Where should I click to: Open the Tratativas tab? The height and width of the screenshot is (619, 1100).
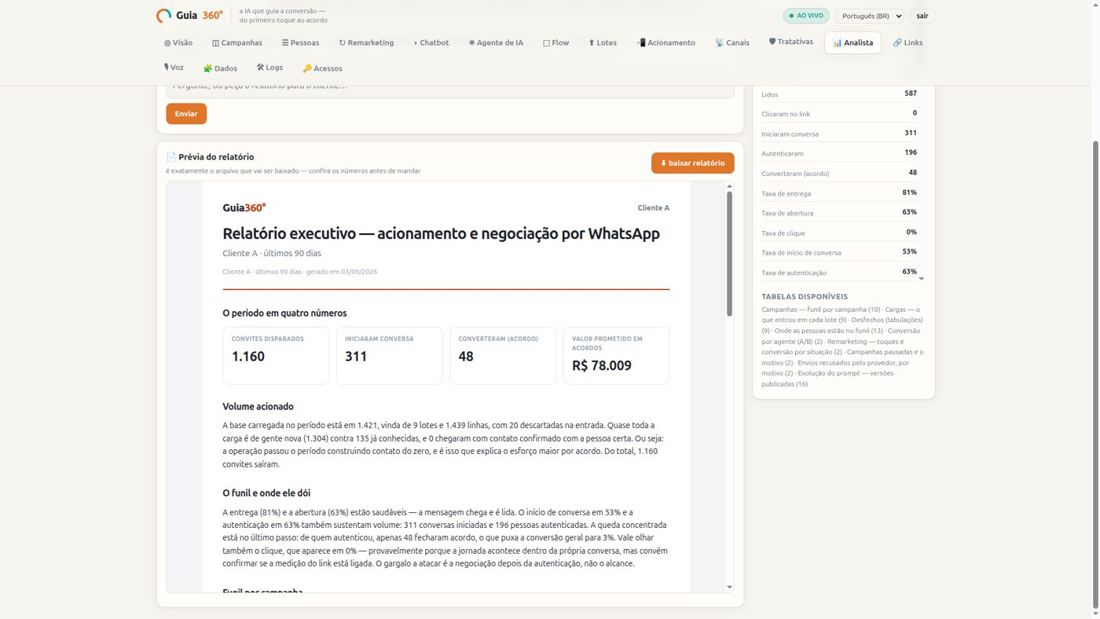click(791, 42)
